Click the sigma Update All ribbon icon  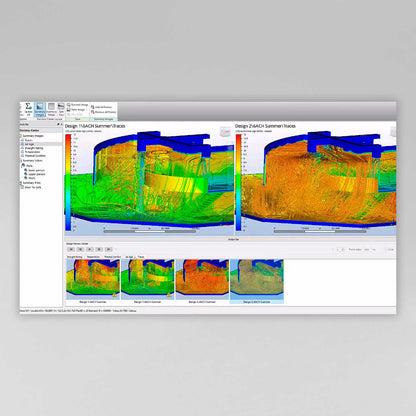point(28,110)
